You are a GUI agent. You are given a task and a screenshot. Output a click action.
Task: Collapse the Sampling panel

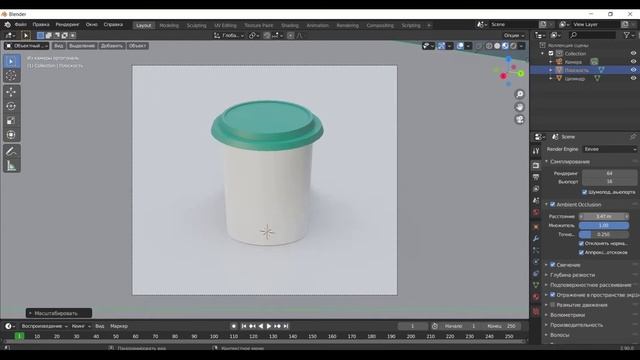pos(569,162)
